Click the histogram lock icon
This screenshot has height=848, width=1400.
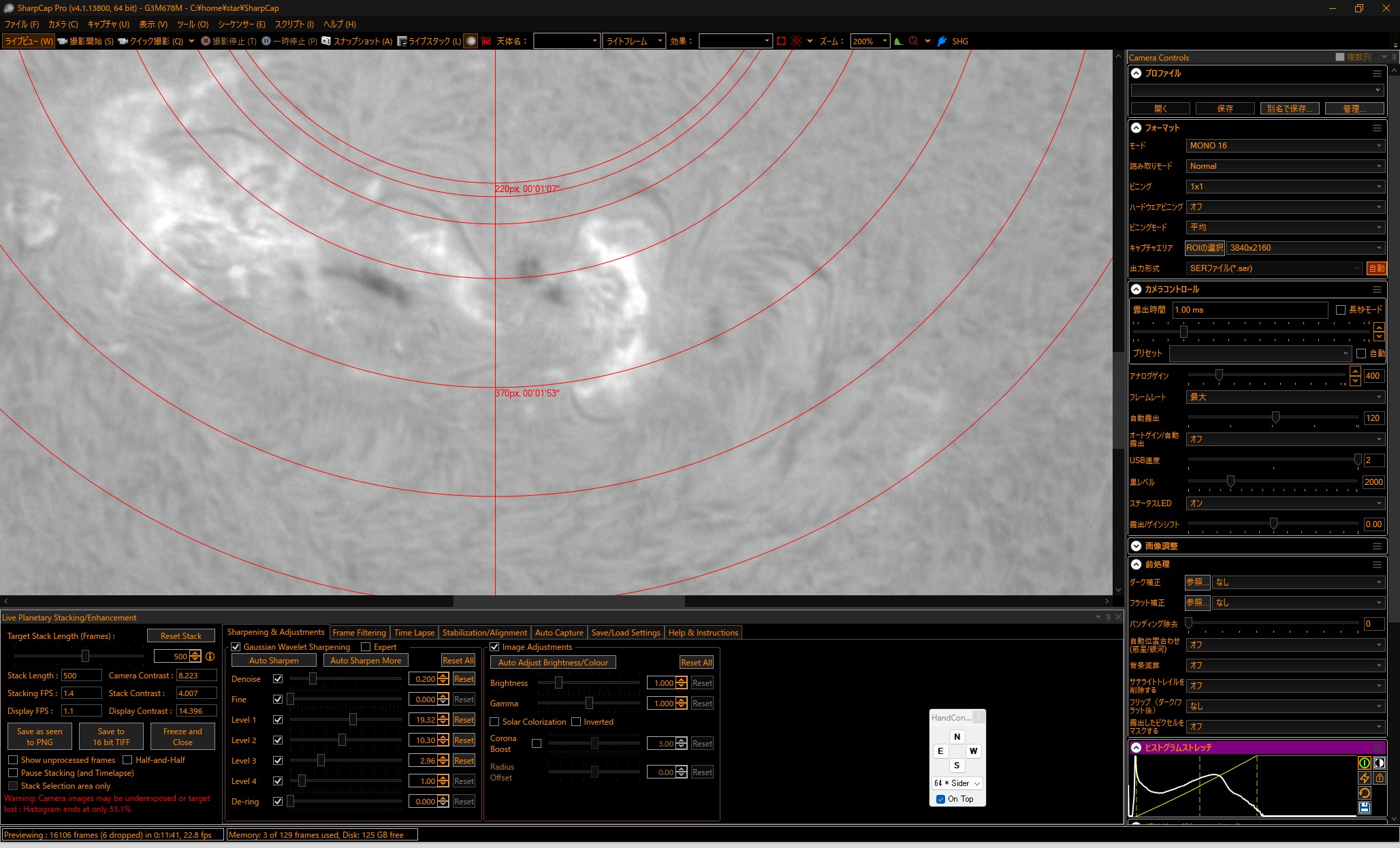(1379, 778)
